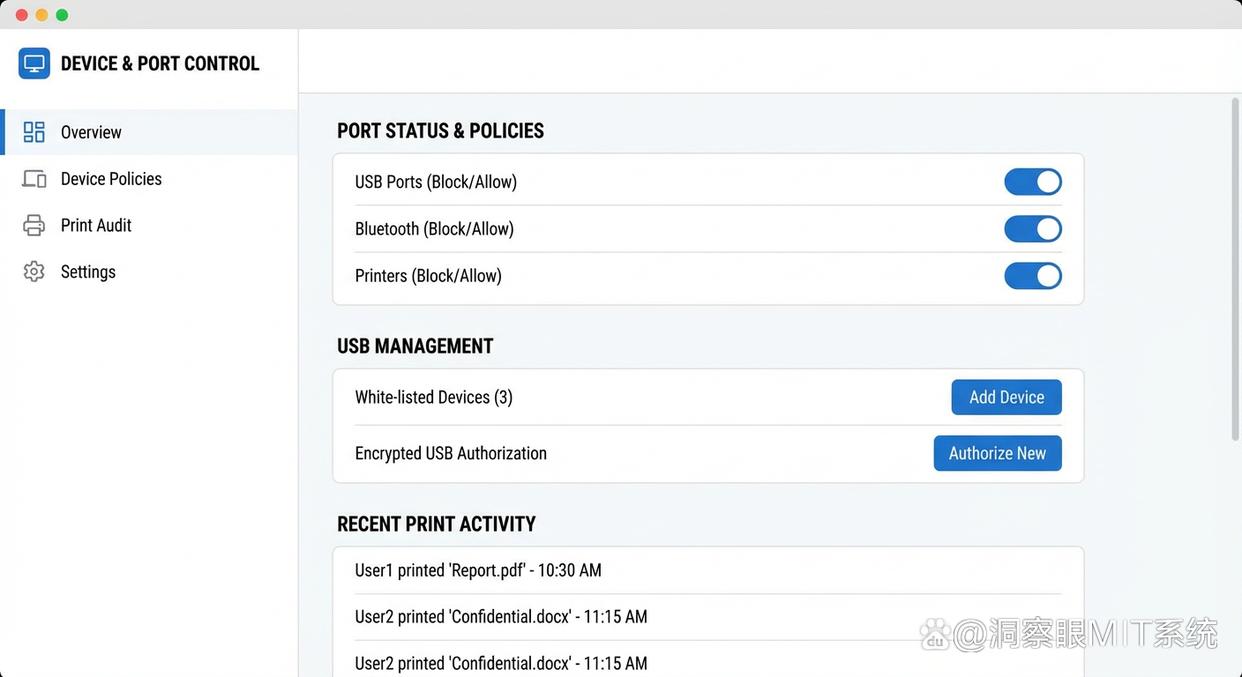
Task: Close the window with the red button
Action: [x=21, y=15]
